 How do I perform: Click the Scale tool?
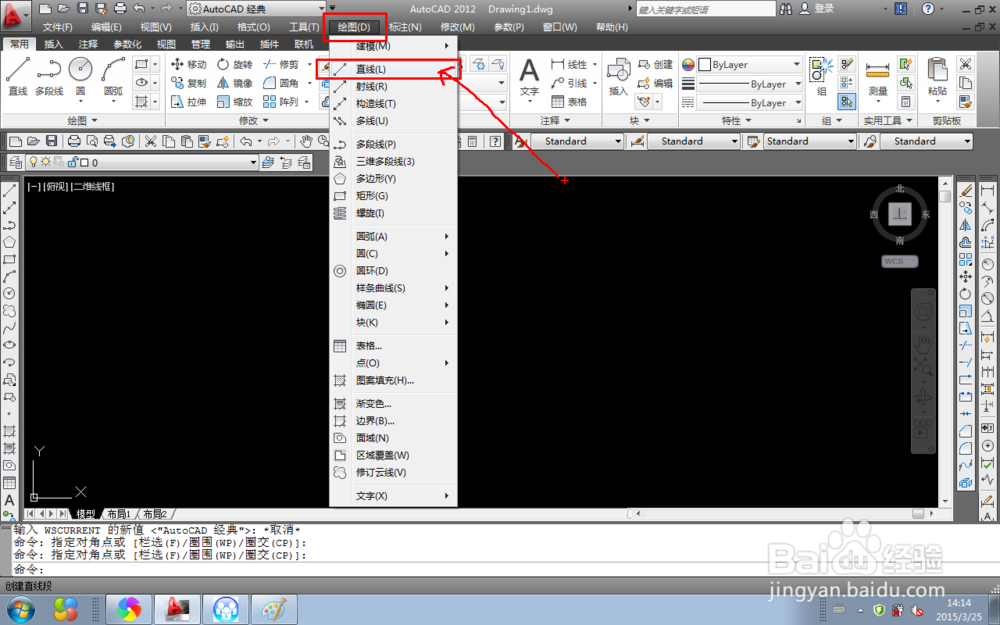point(234,101)
